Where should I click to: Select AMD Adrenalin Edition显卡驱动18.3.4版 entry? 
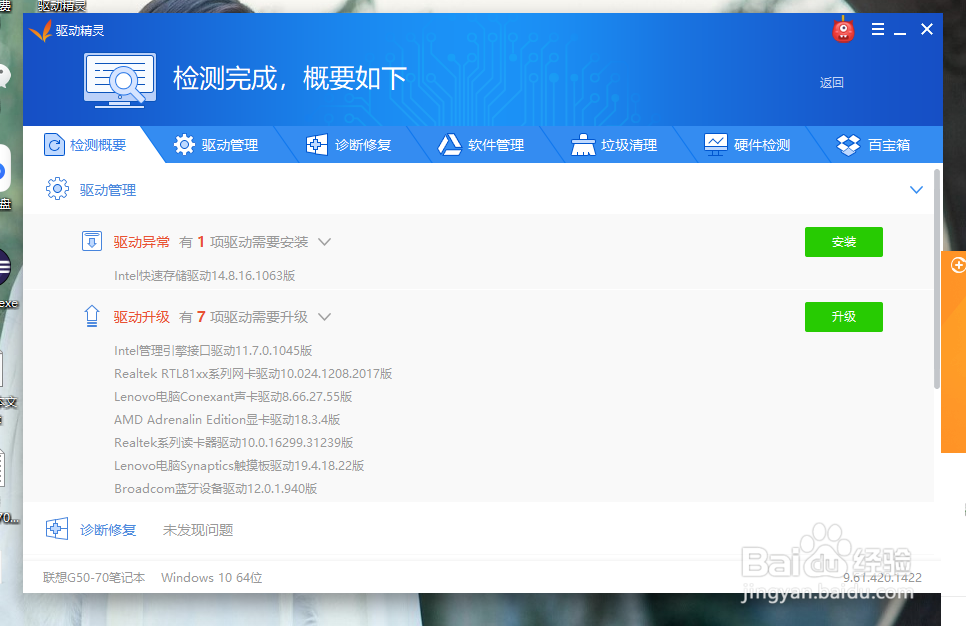coord(227,420)
